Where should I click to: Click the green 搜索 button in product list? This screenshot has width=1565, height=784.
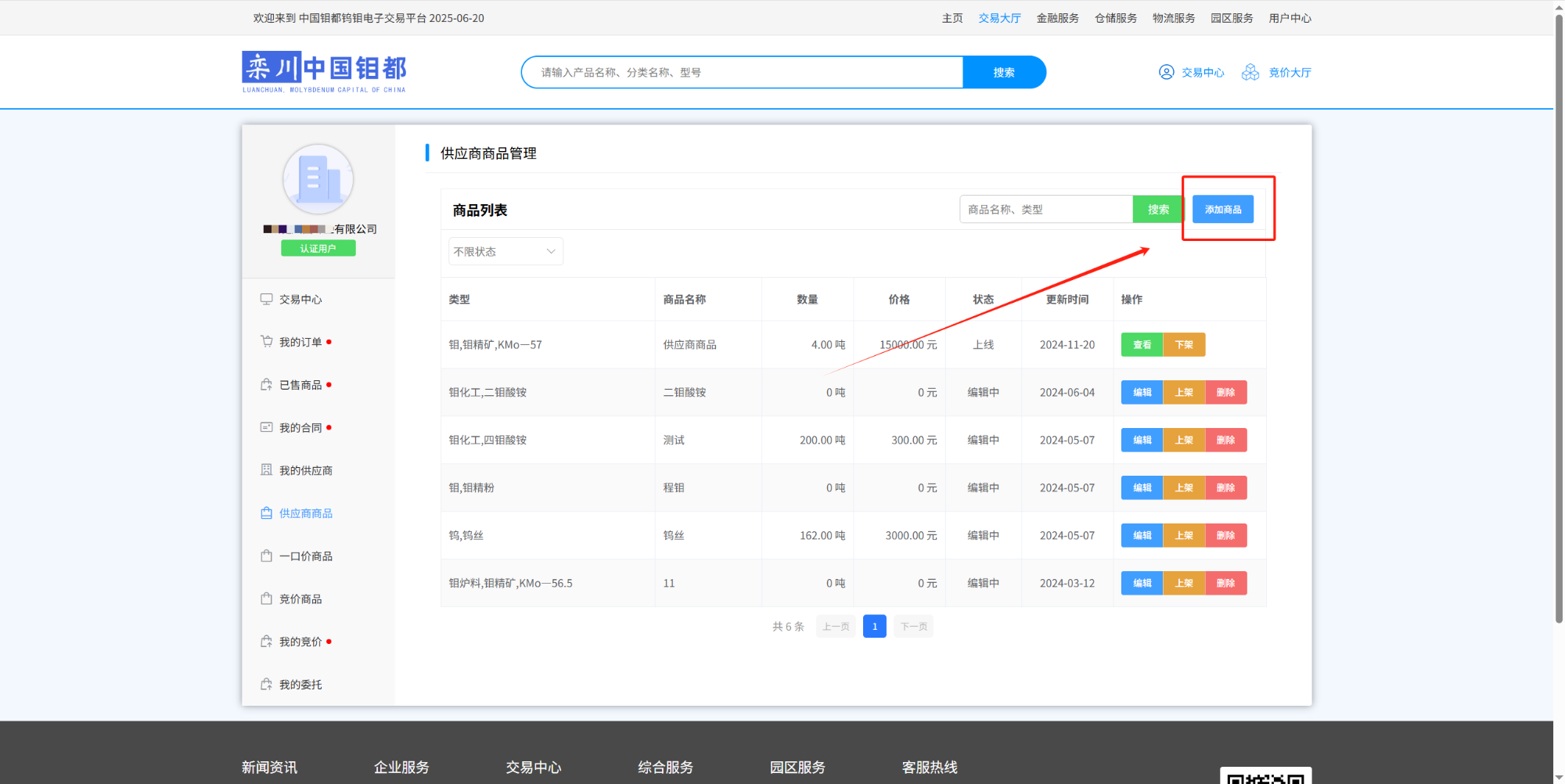coord(1157,210)
